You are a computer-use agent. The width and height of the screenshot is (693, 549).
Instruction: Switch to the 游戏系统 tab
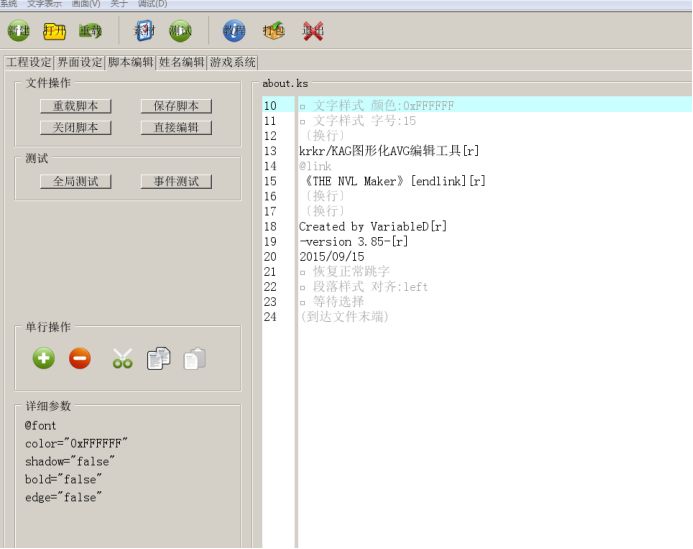point(232,62)
